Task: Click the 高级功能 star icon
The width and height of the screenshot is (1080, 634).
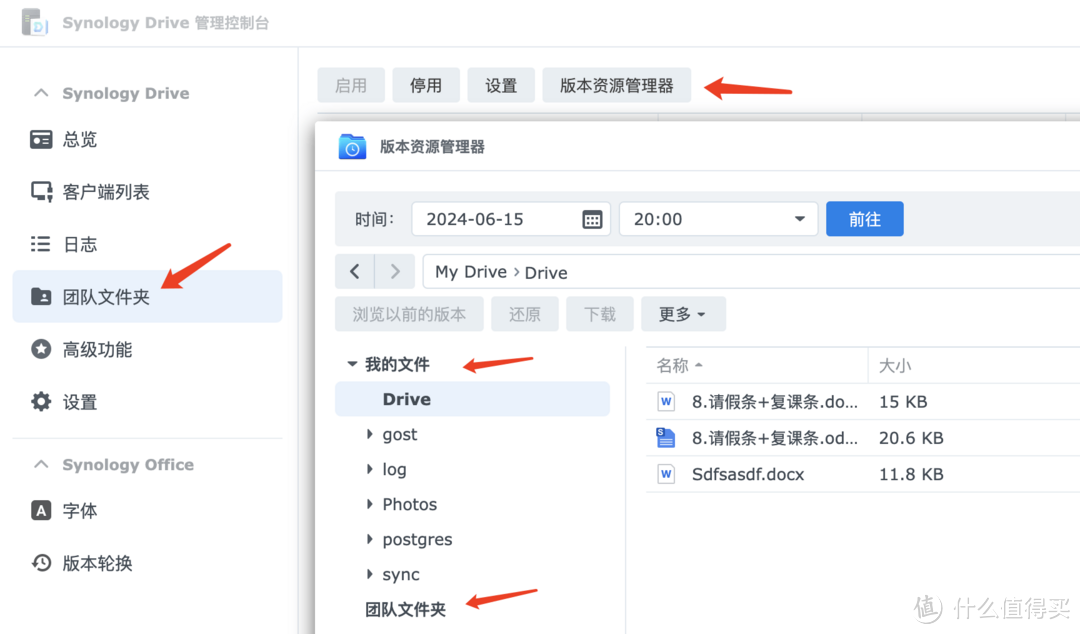Action: [x=41, y=349]
